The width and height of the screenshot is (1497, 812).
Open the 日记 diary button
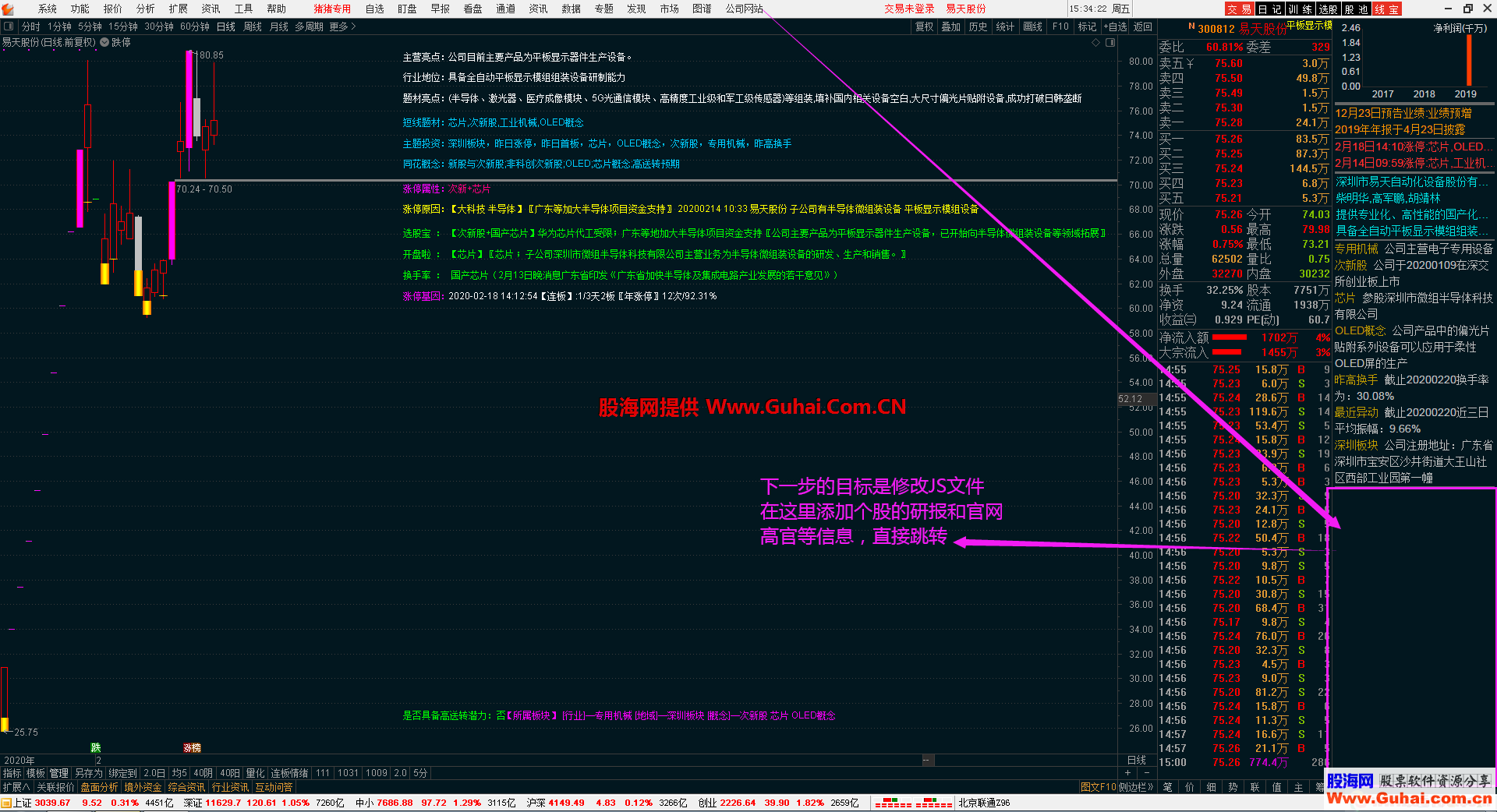[1269, 9]
